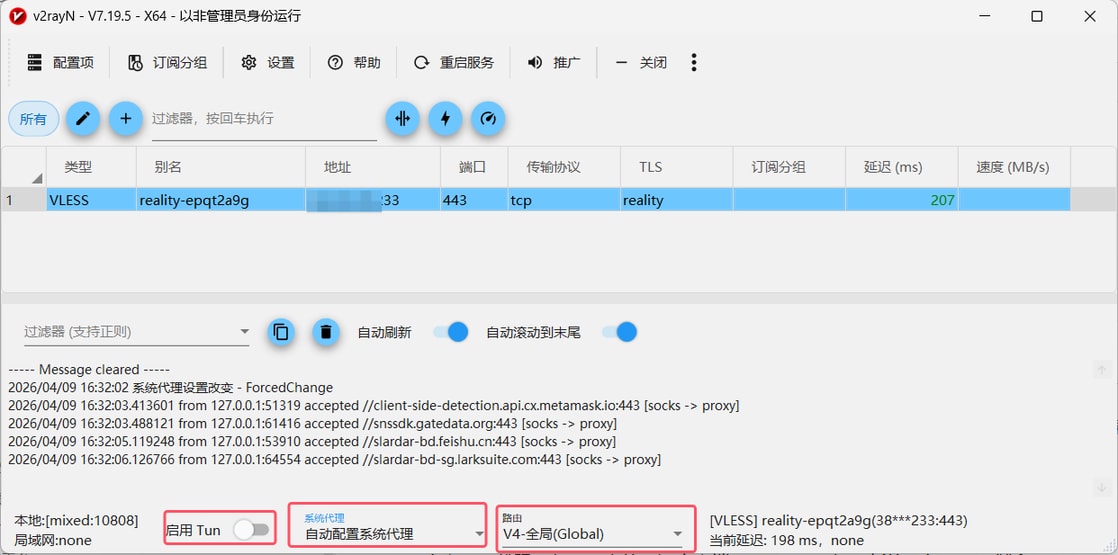Clear log messages with the trash icon

tap(325, 332)
